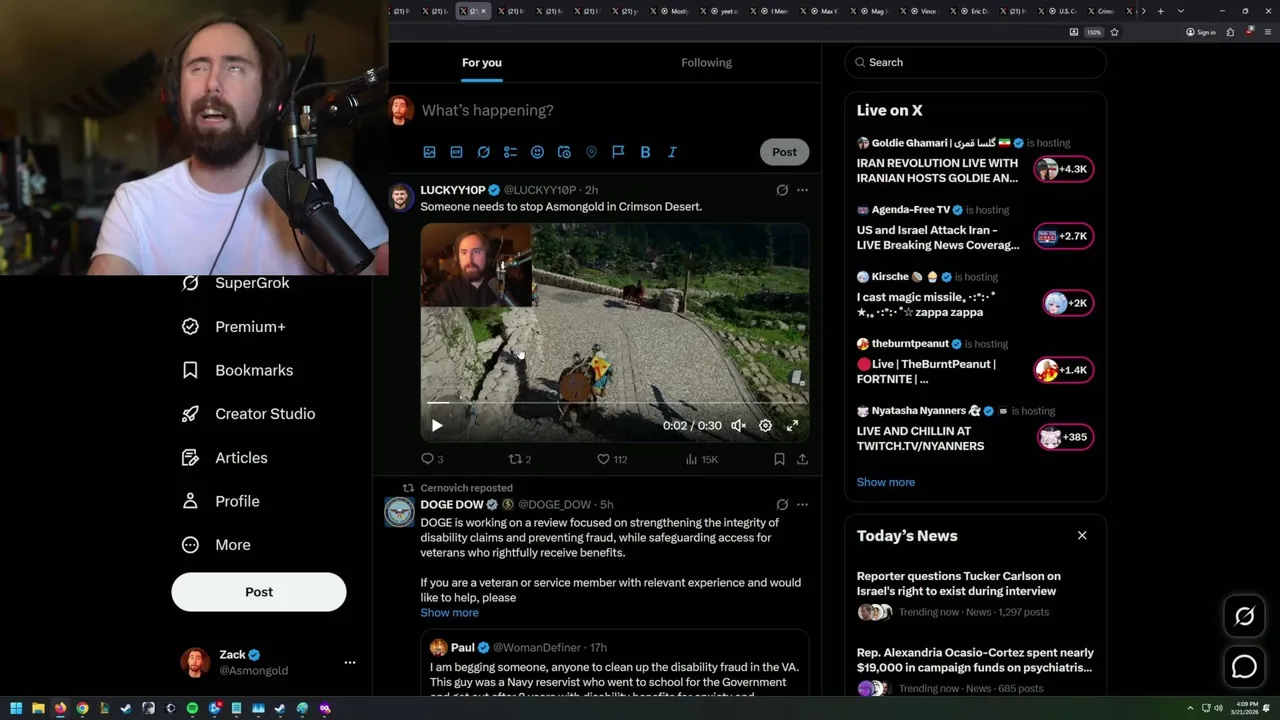1280x720 pixels.
Task: Switch to the Following tab
Action: [x=706, y=62]
